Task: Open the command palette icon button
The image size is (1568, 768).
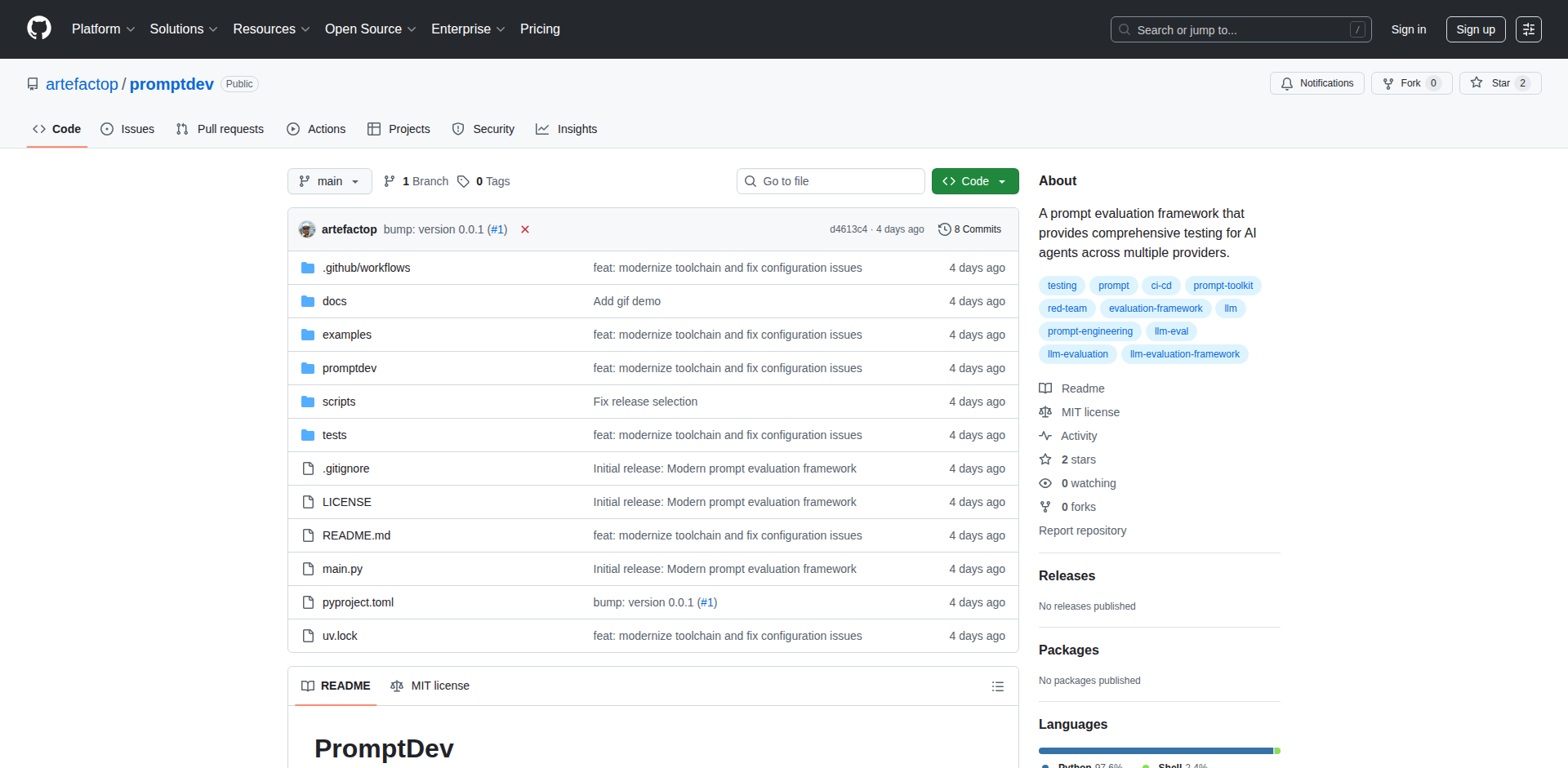Action: click(1528, 29)
